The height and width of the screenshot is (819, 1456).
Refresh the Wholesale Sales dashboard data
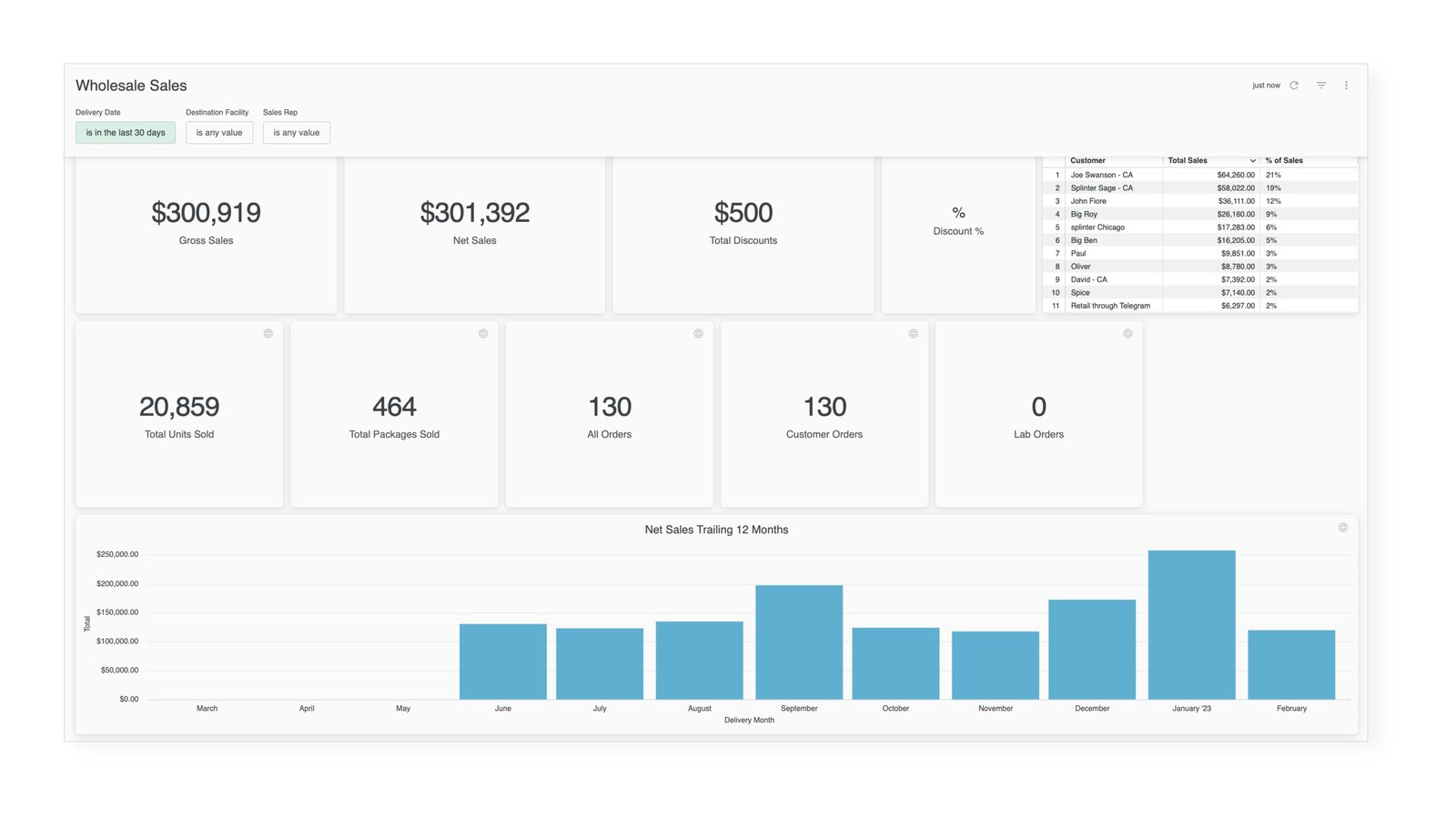tap(1294, 85)
